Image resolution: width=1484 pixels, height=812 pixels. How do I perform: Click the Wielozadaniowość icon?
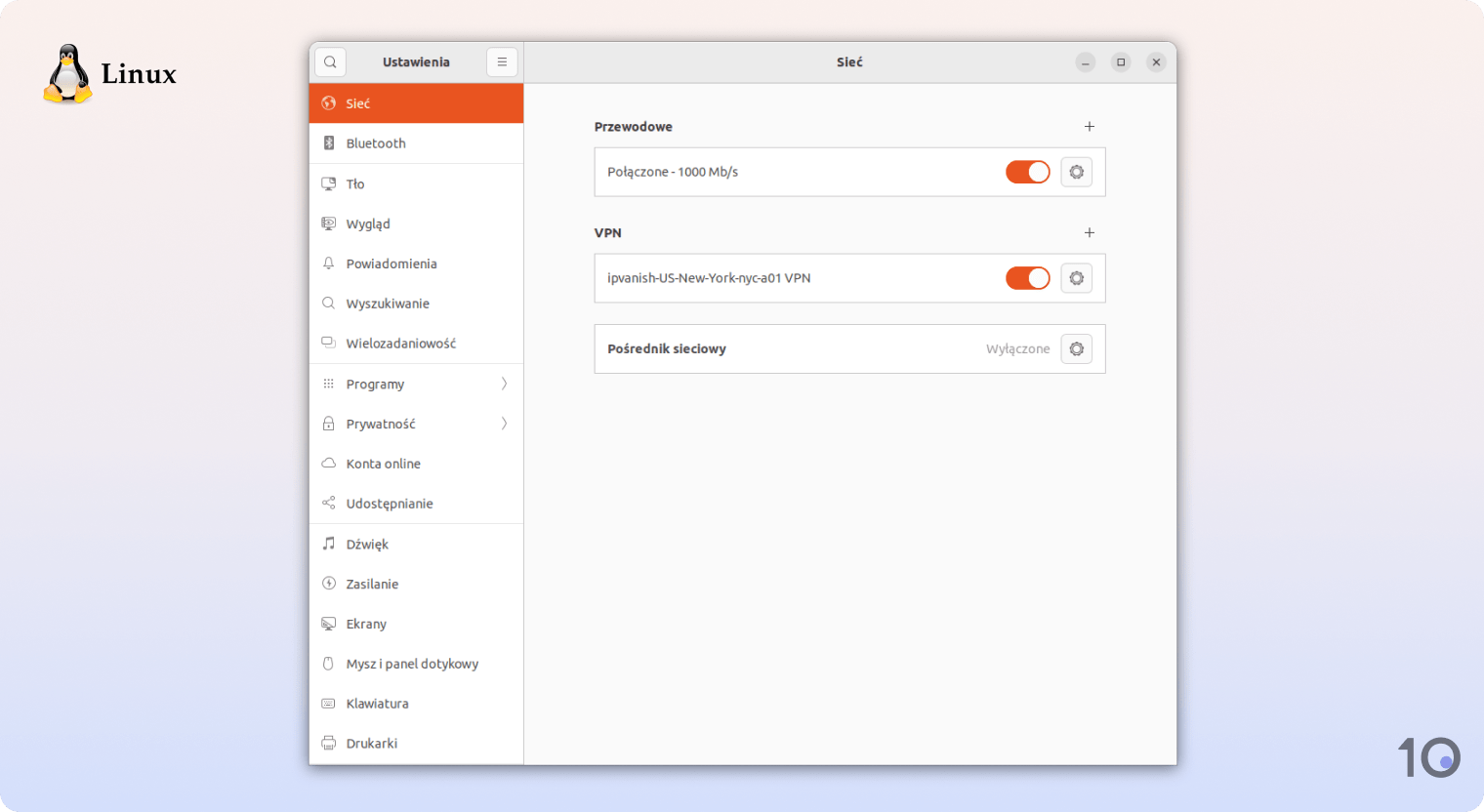[x=329, y=344]
